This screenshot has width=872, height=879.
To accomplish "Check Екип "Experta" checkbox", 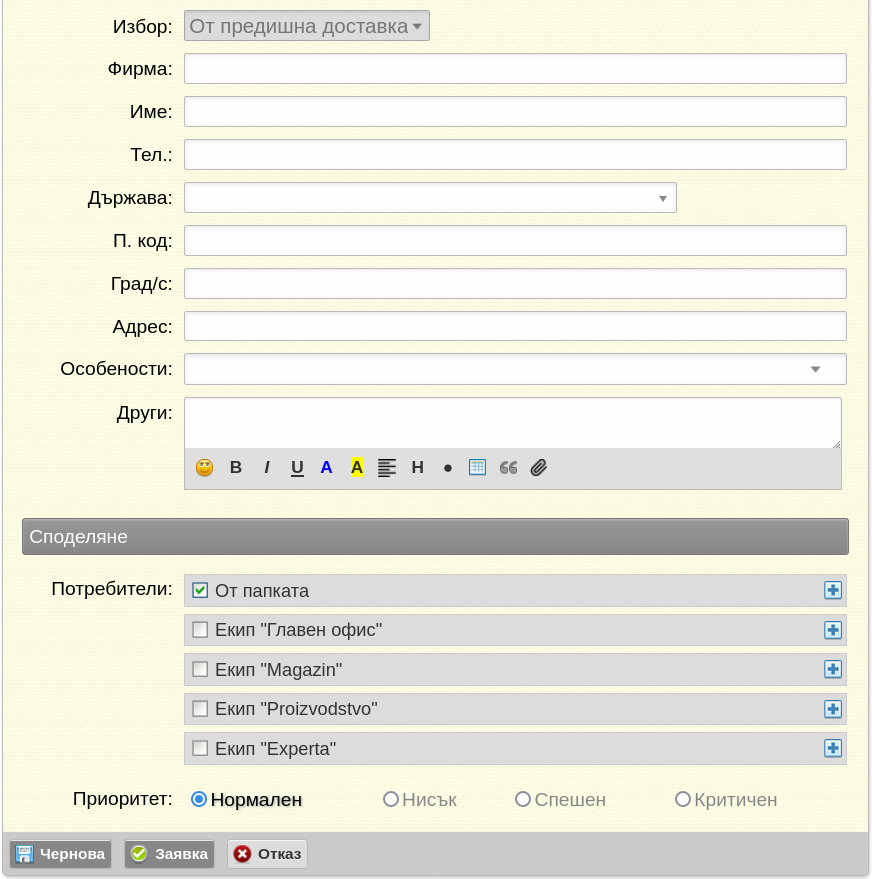I will [200, 748].
